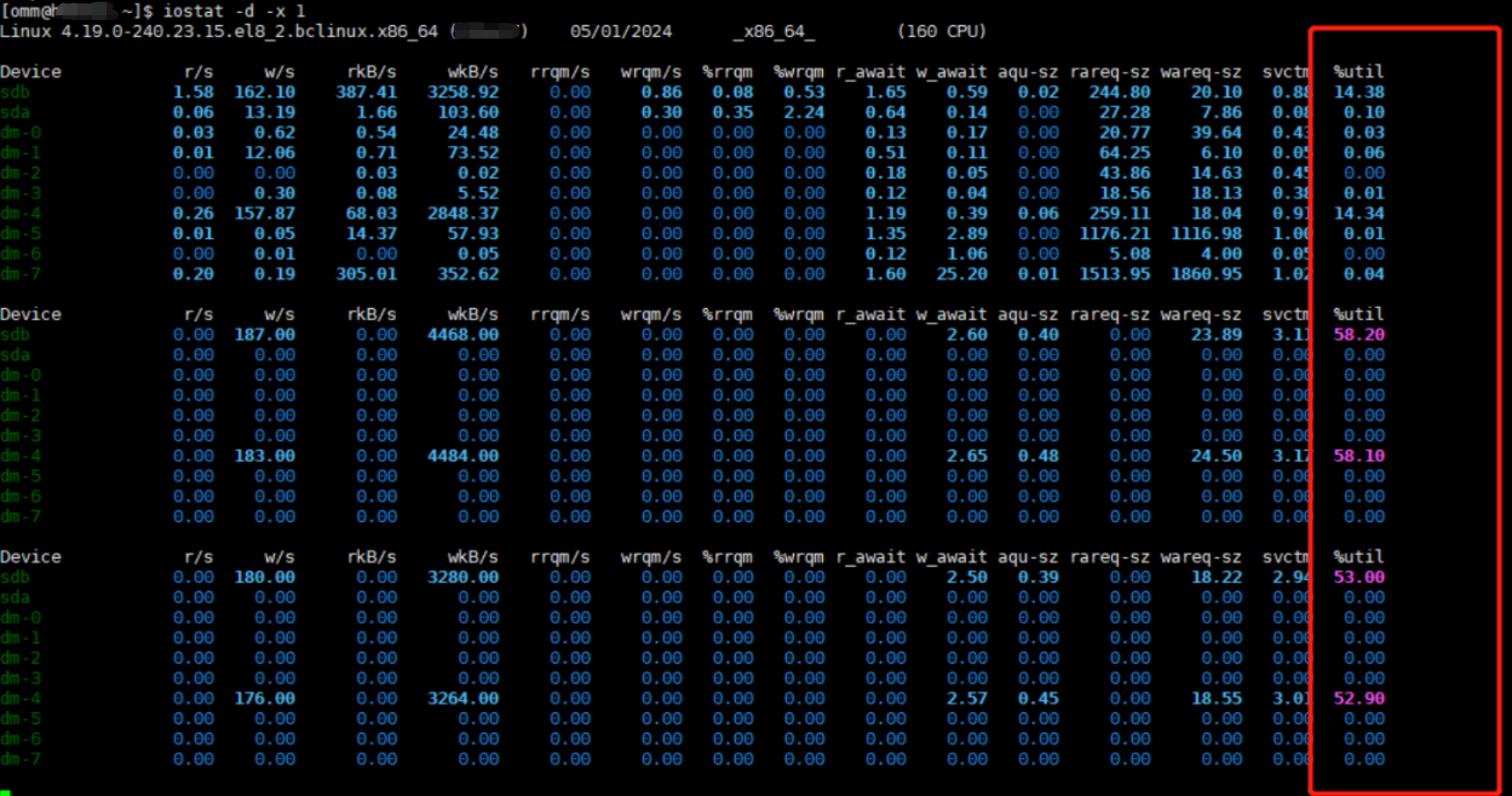
Task: Click the wkB/s value 4468.00
Action: pos(463,335)
